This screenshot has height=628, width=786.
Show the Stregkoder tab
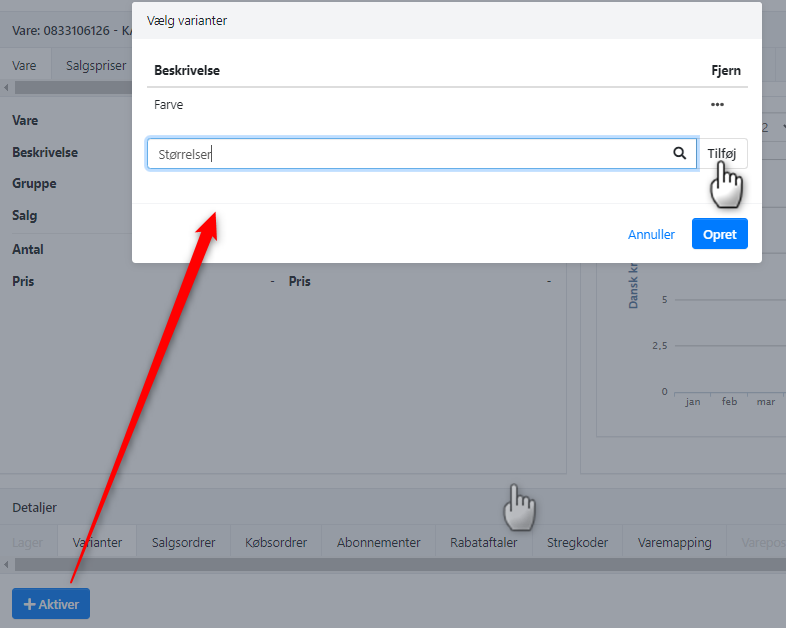[577, 542]
